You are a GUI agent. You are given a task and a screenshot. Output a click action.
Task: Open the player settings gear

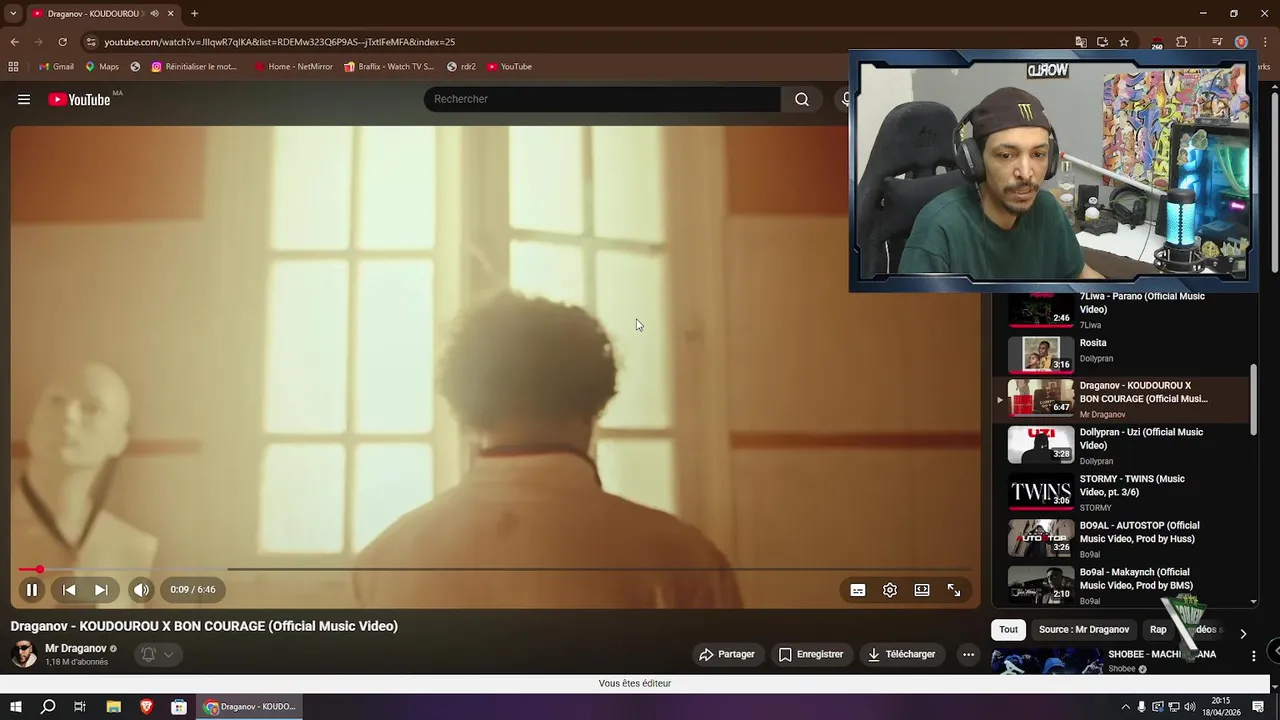pyautogui.click(x=890, y=590)
